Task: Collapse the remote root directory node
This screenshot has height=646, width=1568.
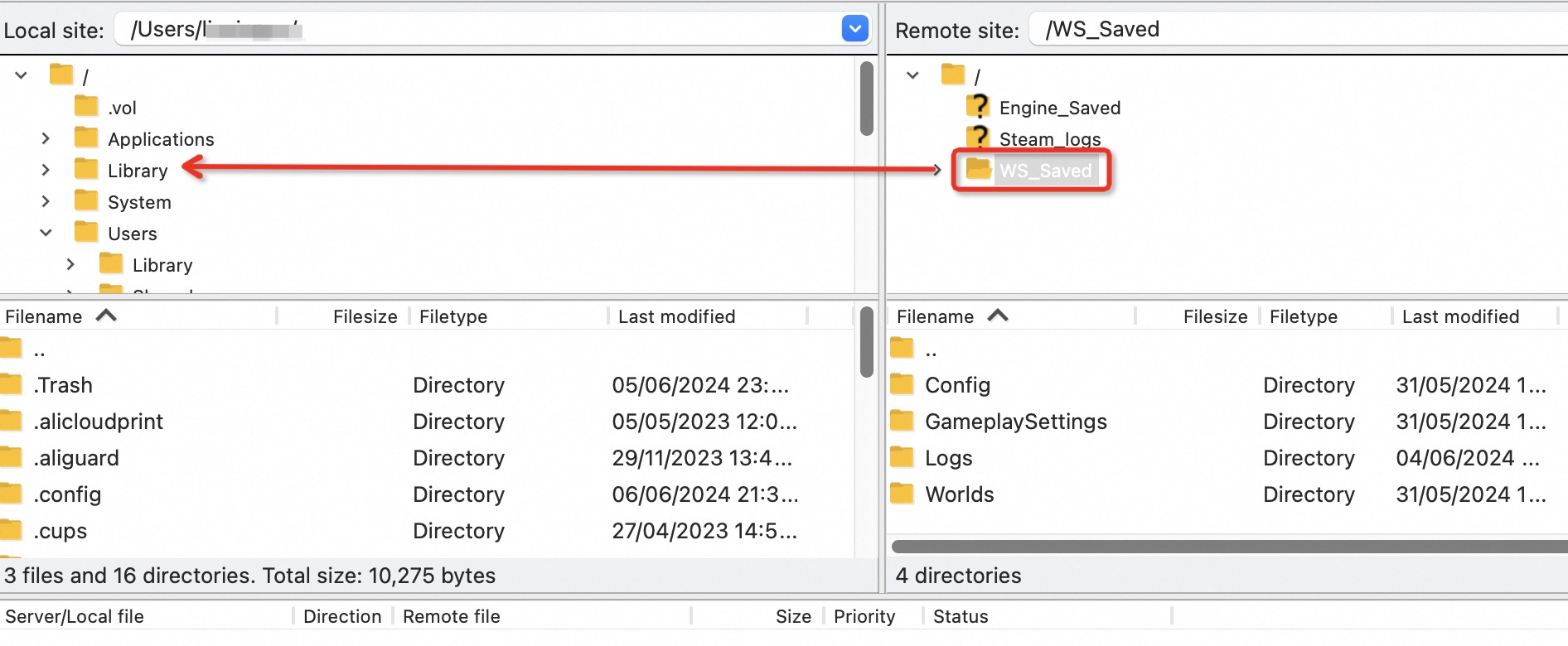Action: pyautogui.click(x=912, y=75)
